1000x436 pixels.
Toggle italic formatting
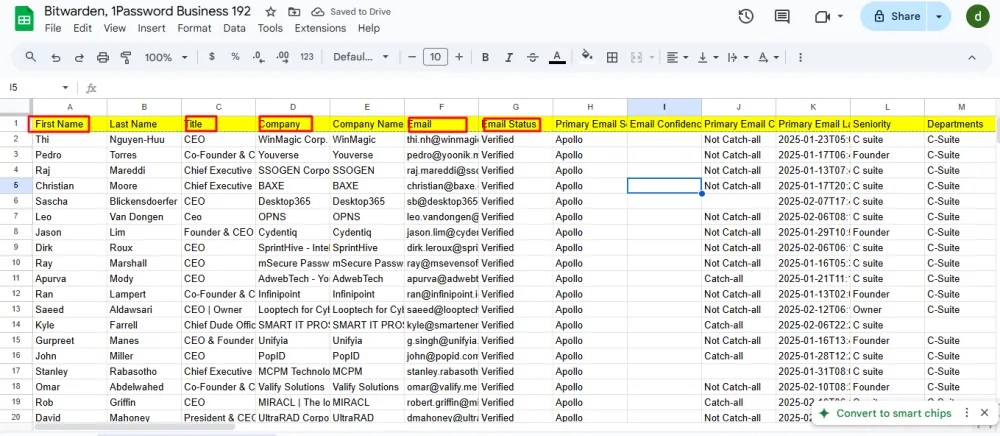tap(509, 57)
